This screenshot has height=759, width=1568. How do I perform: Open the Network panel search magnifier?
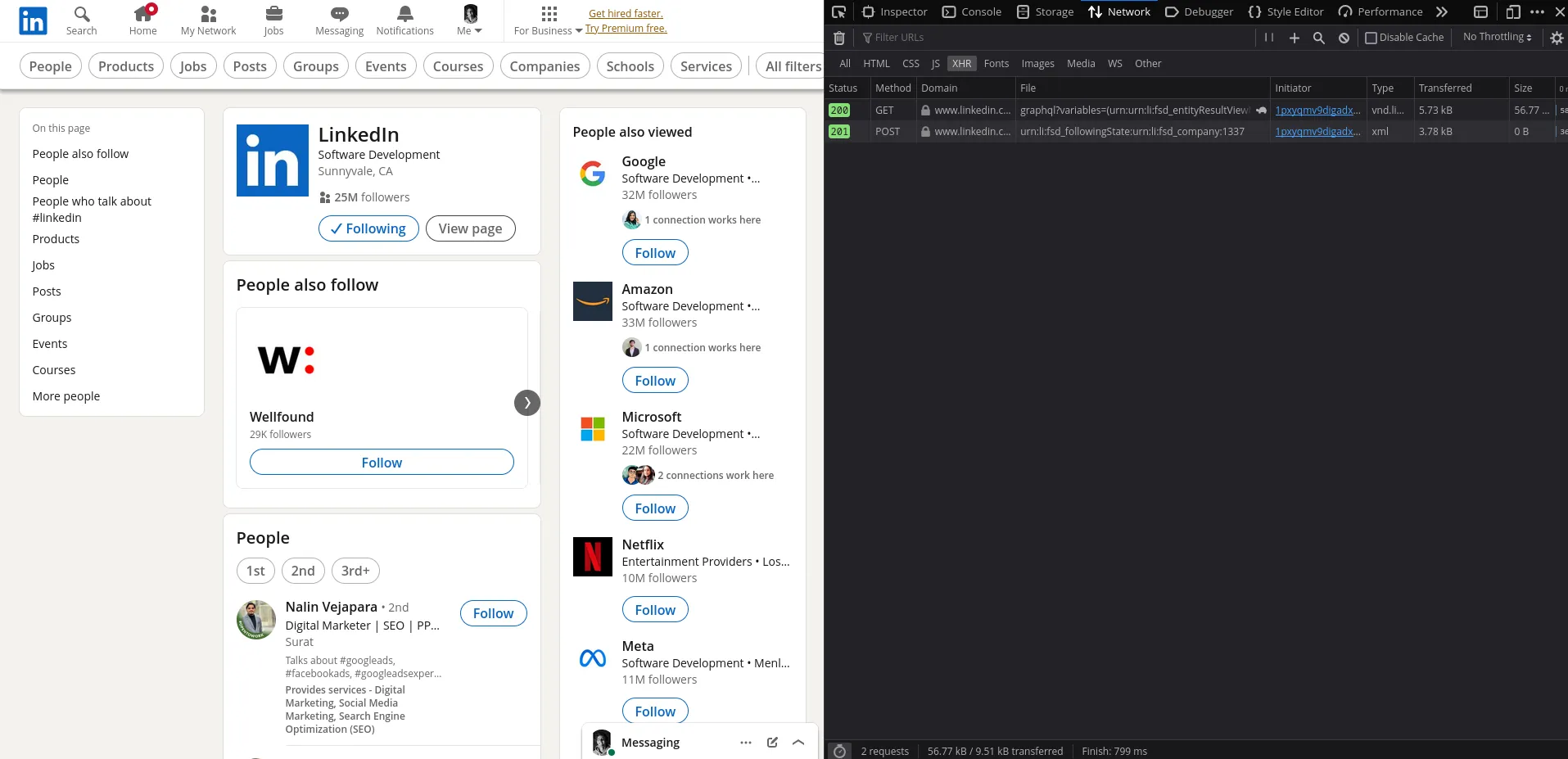coord(1319,38)
